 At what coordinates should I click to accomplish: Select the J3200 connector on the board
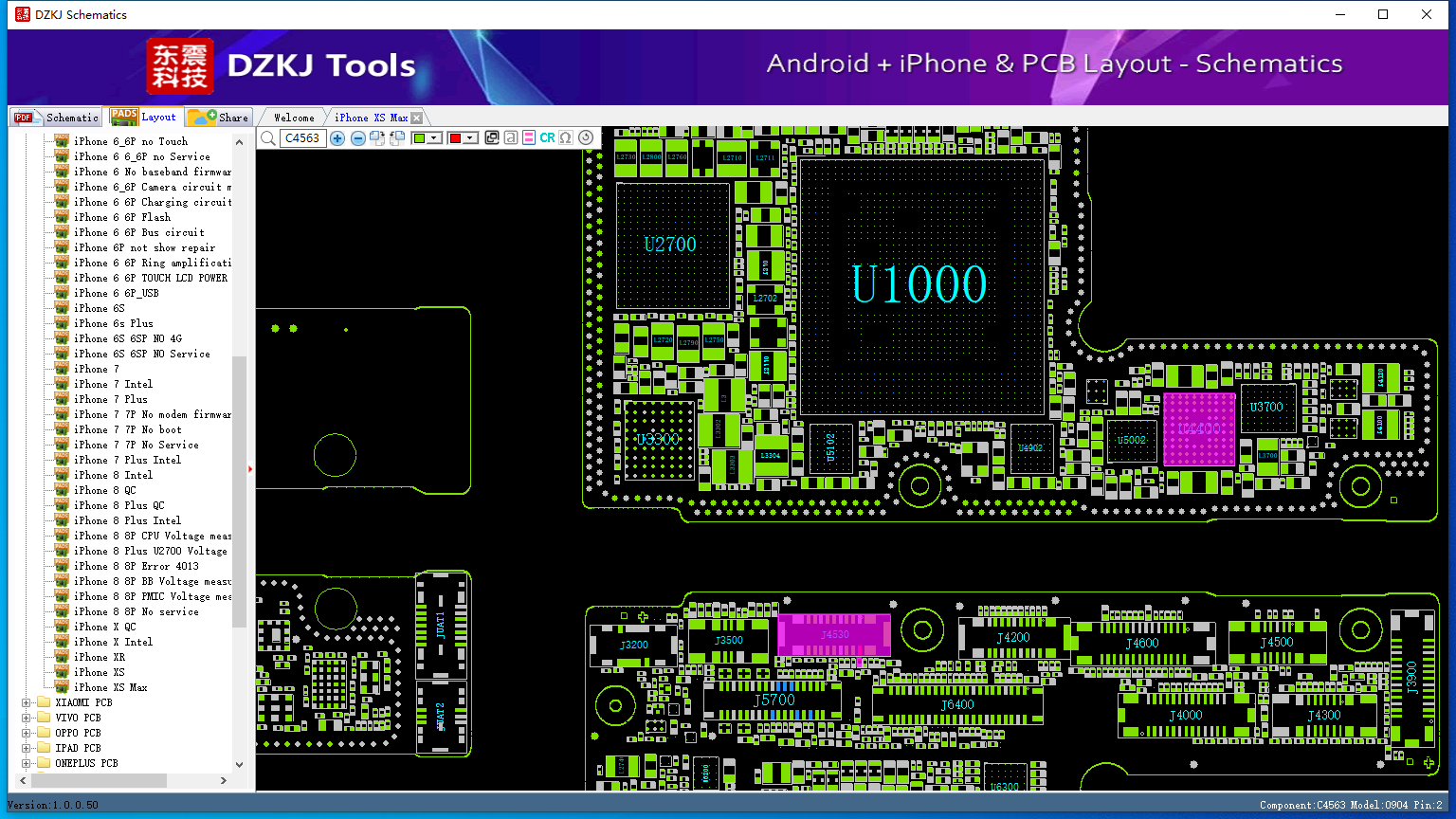point(634,646)
